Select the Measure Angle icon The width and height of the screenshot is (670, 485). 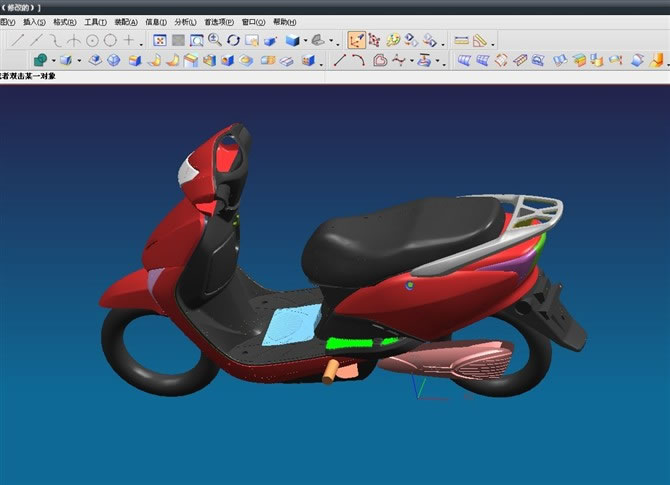click(480, 41)
